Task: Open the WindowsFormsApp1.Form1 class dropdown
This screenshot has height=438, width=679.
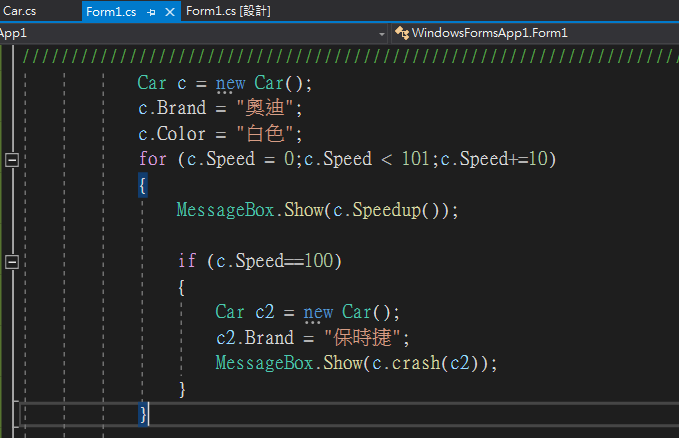Action: click(x=535, y=33)
